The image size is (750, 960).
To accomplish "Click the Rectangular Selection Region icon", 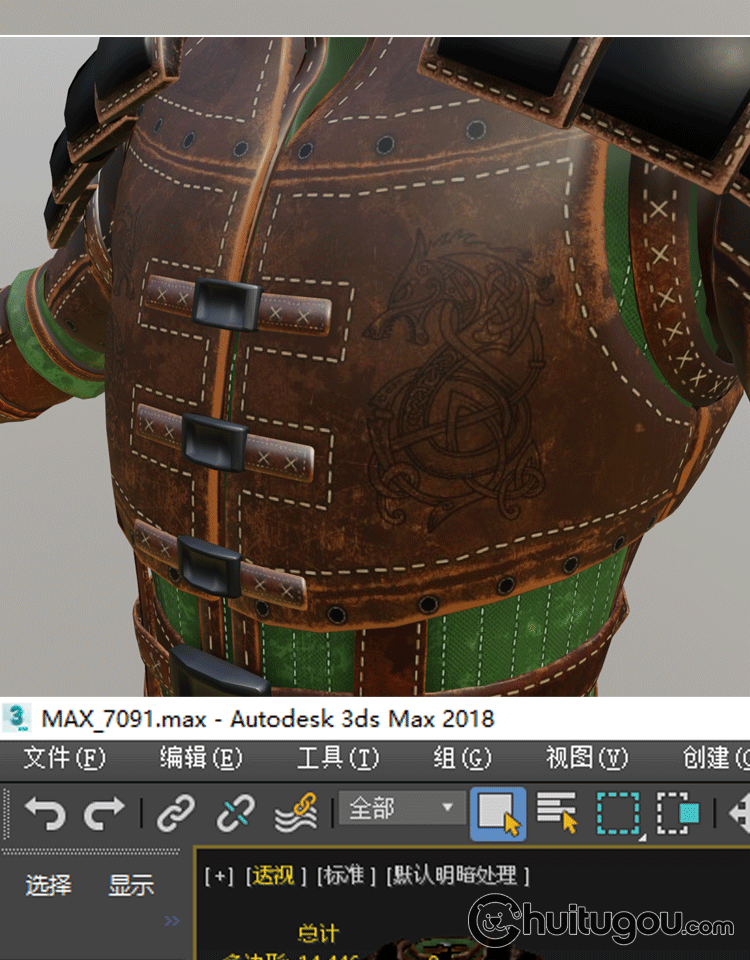I will (x=618, y=812).
